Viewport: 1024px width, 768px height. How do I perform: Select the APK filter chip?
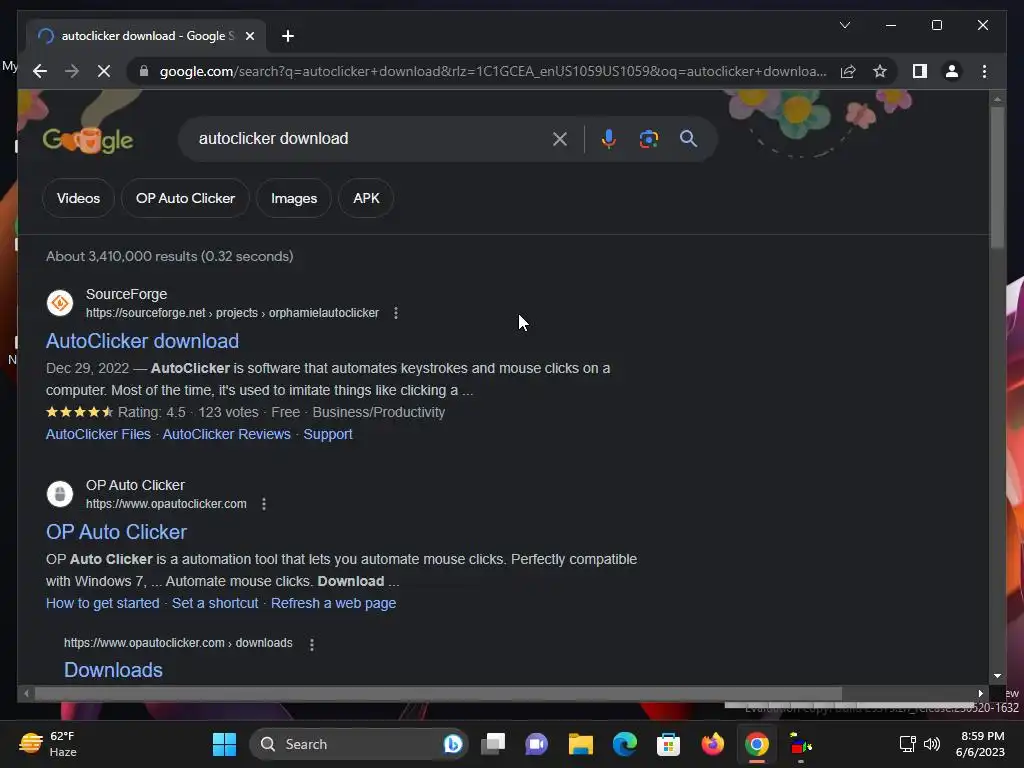point(366,198)
